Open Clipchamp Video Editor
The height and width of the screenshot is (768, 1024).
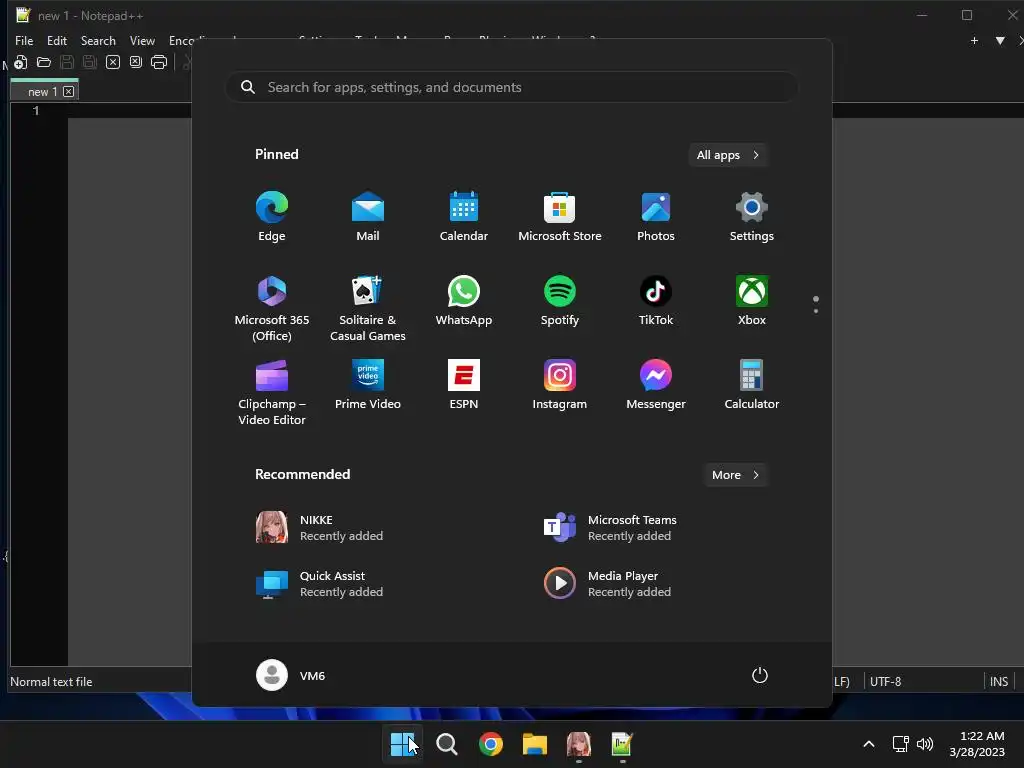(x=272, y=392)
